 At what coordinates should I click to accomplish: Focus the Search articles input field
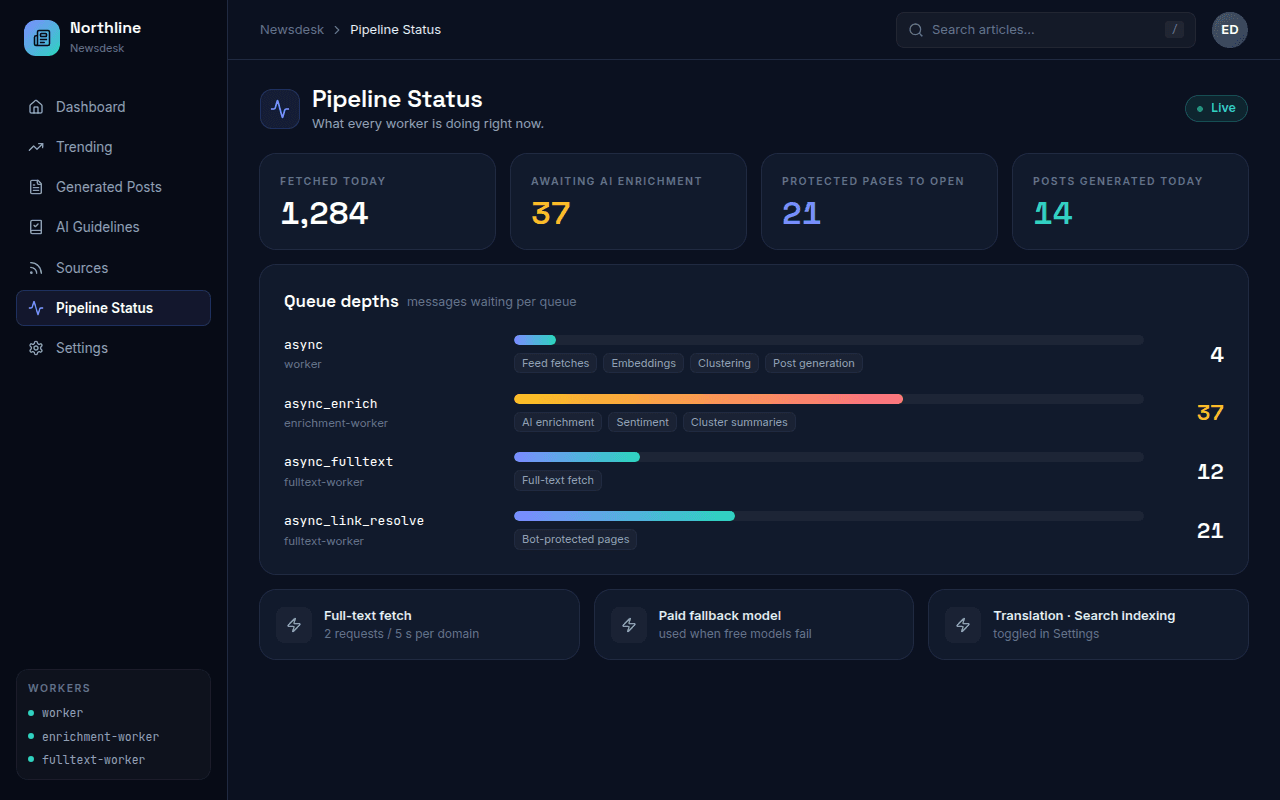1046,30
